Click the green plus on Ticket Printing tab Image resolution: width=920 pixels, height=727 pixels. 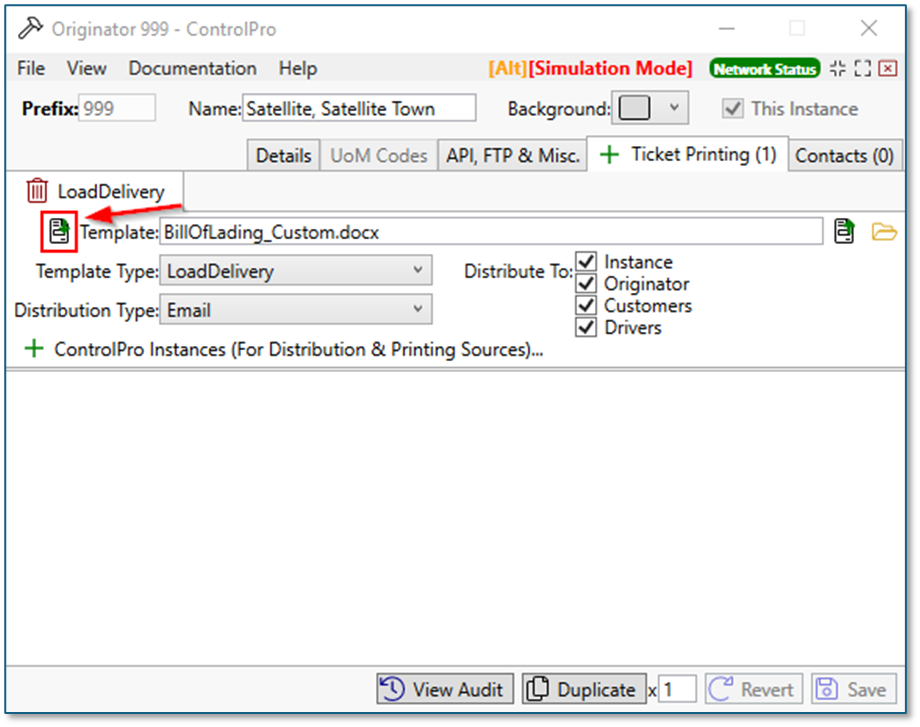[x=609, y=155]
